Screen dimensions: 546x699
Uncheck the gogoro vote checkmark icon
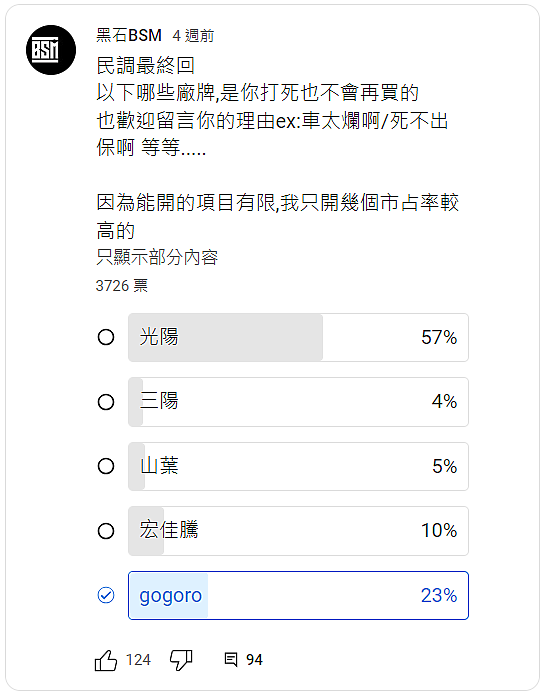(106, 595)
